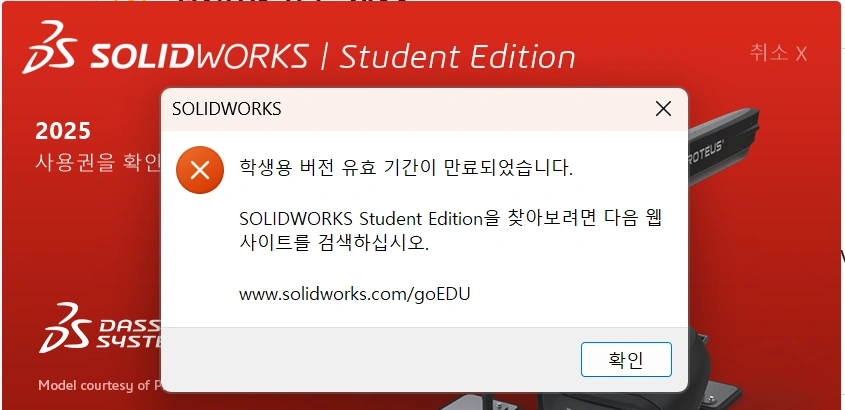Image resolution: width=845 pixels, height=410 pixels.
Task: Click the Model courtesy of credit text
Action: tap(100, 385)
